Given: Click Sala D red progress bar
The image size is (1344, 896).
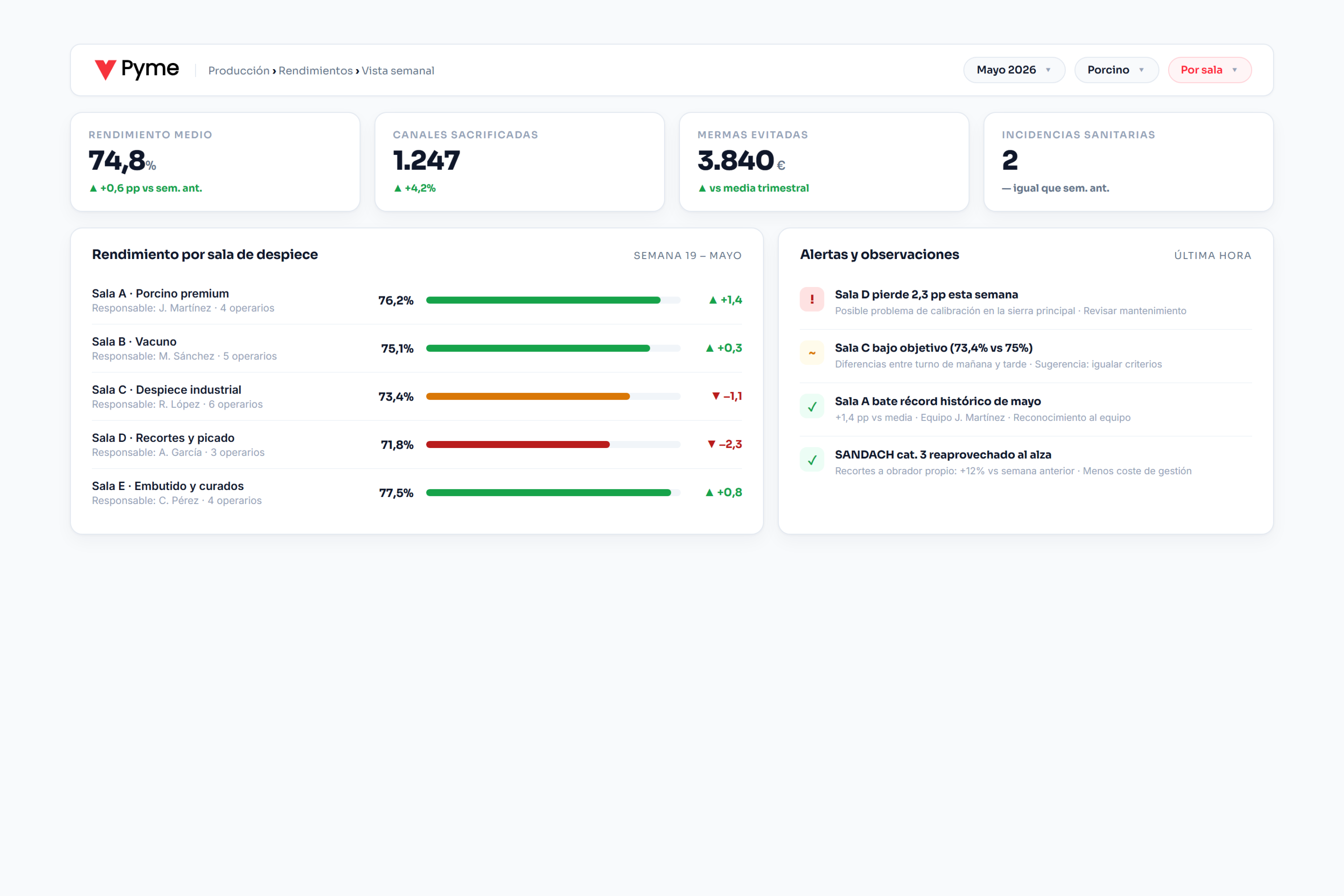Looking at the screenshot, I should pyautogui.click(x=553, y=444).
